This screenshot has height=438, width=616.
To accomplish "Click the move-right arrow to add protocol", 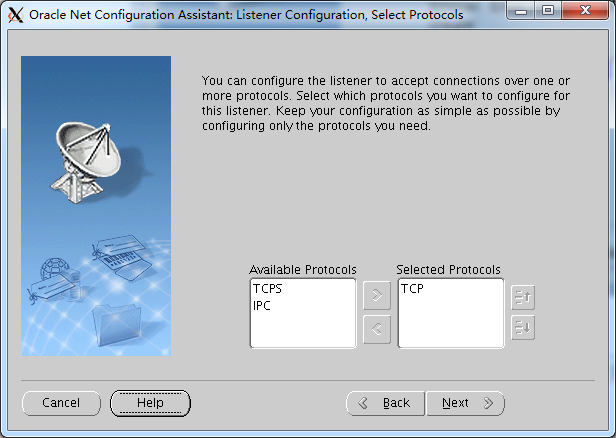I will pyautogui.click(x=377, y=295).
